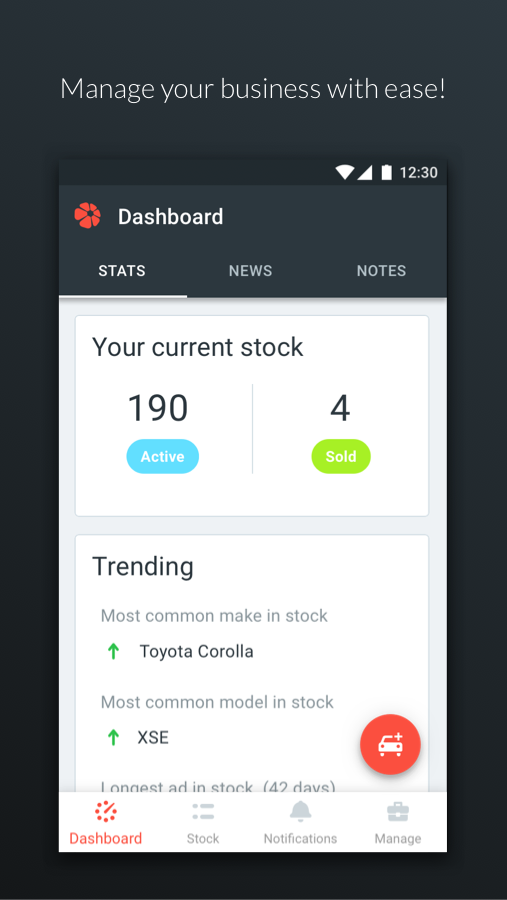Tap the cellular signal status icon
The height and width of the screenshot is (900, 507).
(365, 172)
